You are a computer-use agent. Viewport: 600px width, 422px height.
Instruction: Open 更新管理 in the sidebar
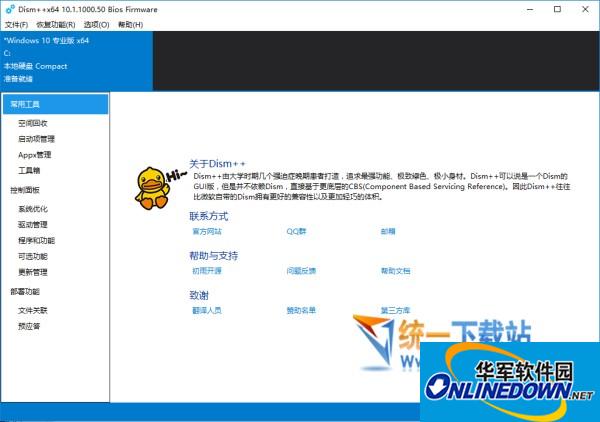33,272
